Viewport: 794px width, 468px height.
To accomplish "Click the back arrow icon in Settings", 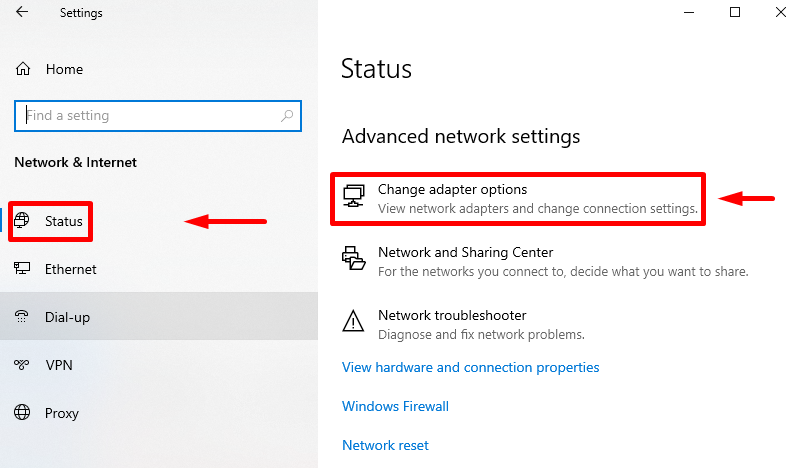I will (x=22, y=12).
